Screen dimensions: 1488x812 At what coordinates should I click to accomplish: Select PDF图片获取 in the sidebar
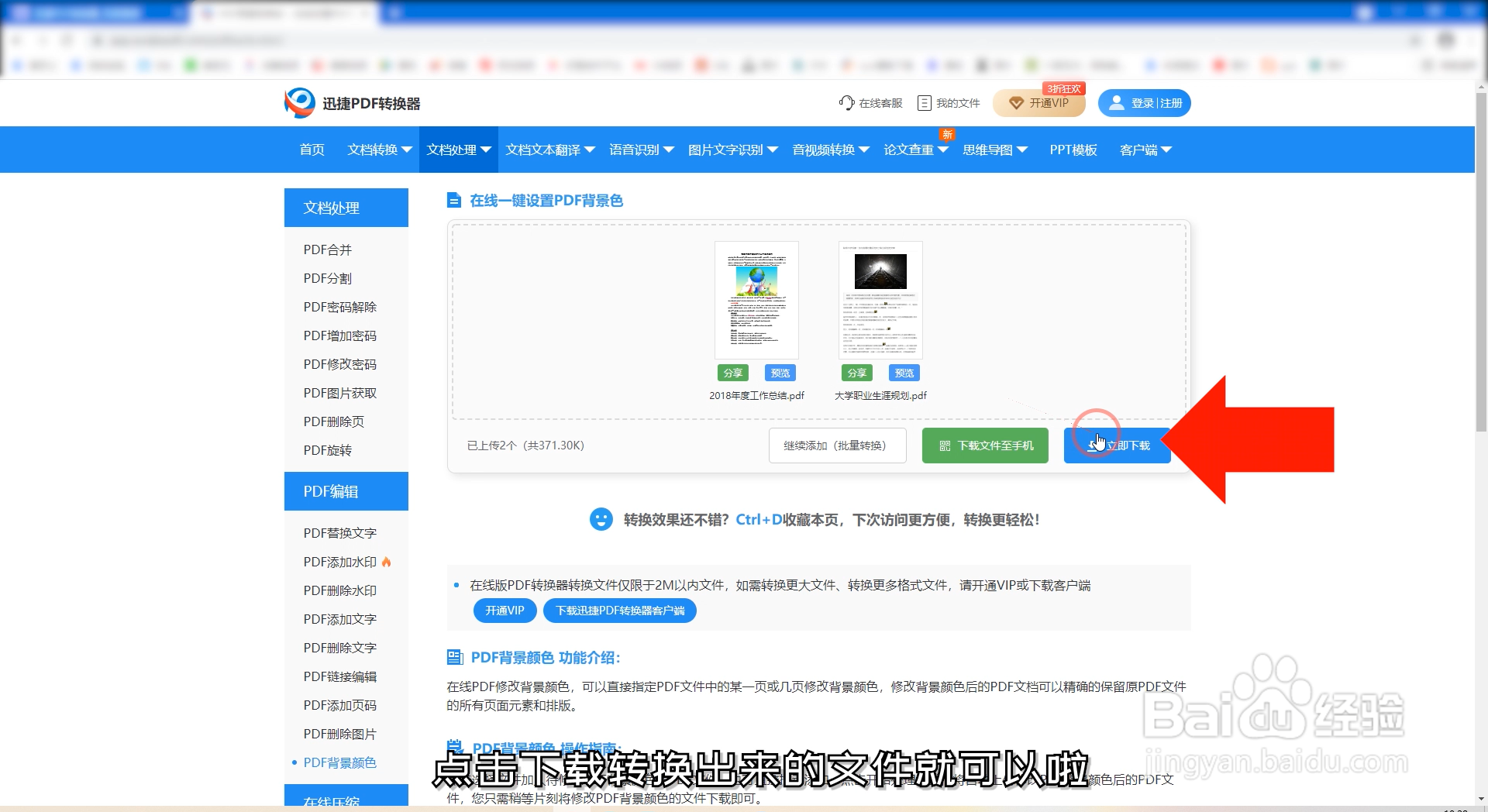tap(340, 393)
